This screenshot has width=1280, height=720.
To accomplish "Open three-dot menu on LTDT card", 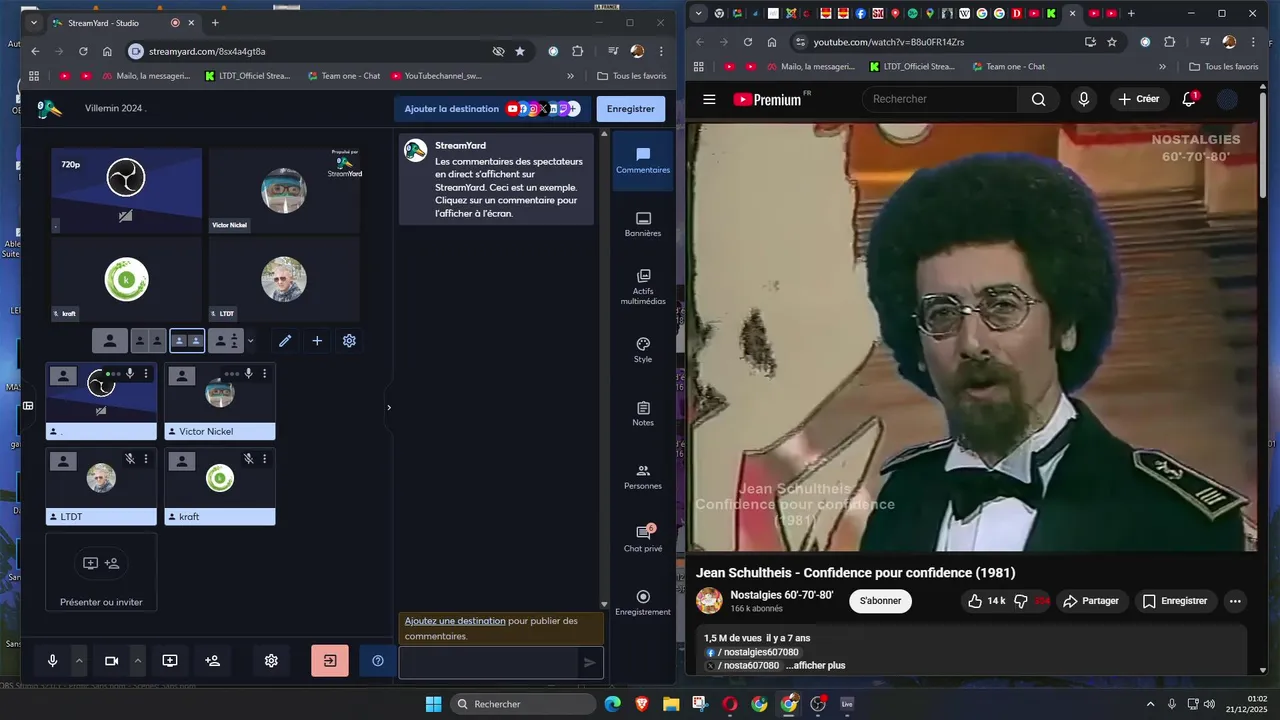I will tap(146, 459).
